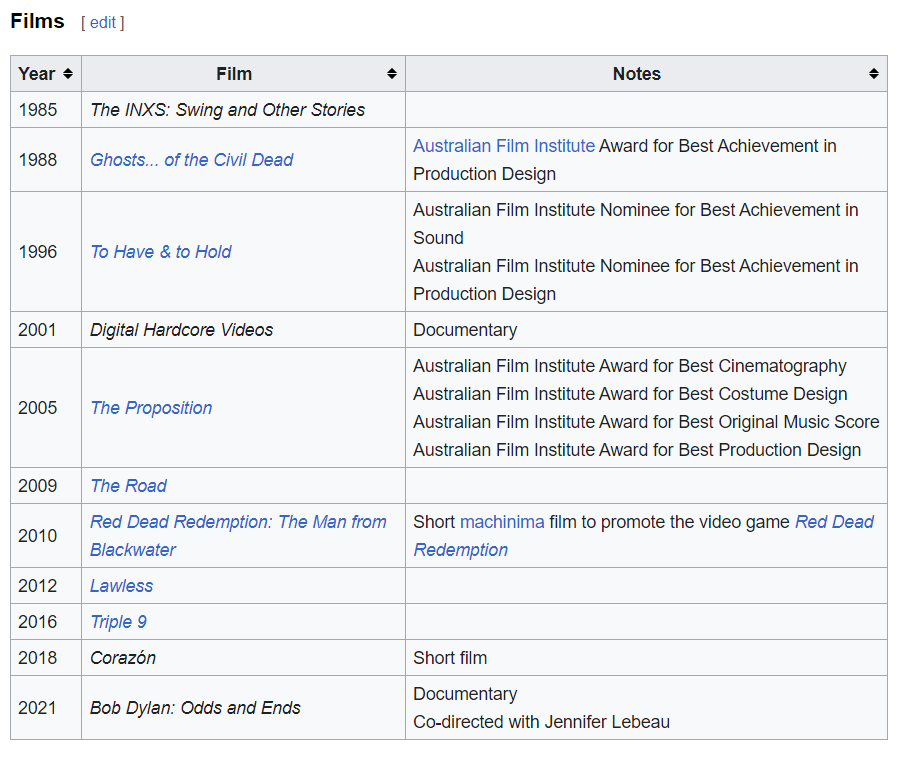Open Ghosts... of the Civil Dead link
Screen dimensions: 898x758
192,160
